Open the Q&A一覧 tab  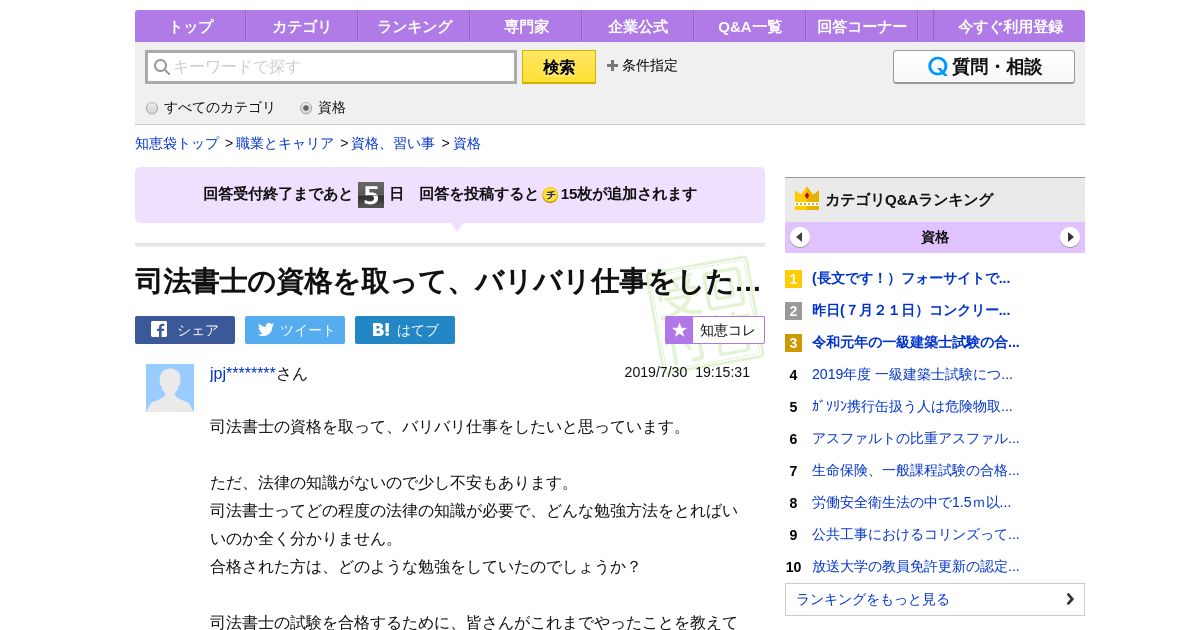click(x=750, y=26)
